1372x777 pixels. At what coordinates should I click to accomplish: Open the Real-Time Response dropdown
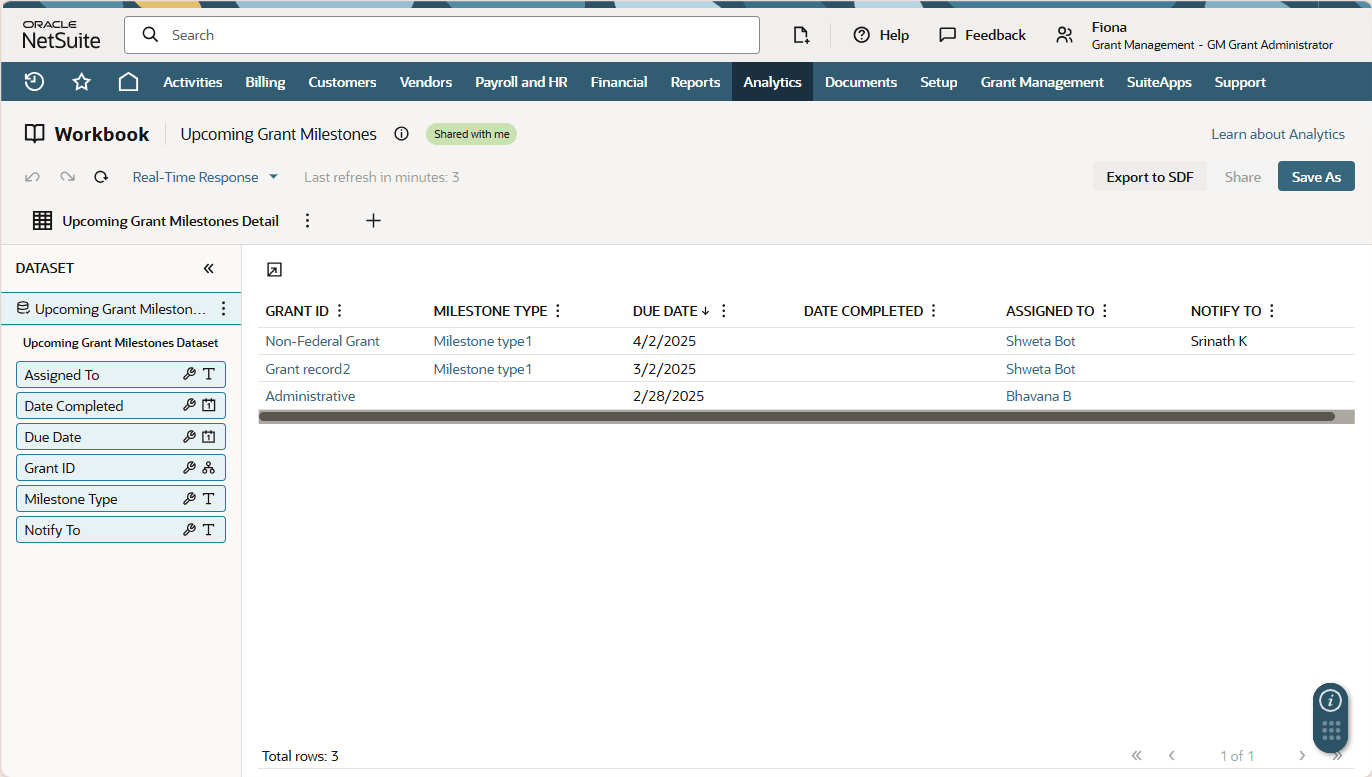click(x=205, y=176)
